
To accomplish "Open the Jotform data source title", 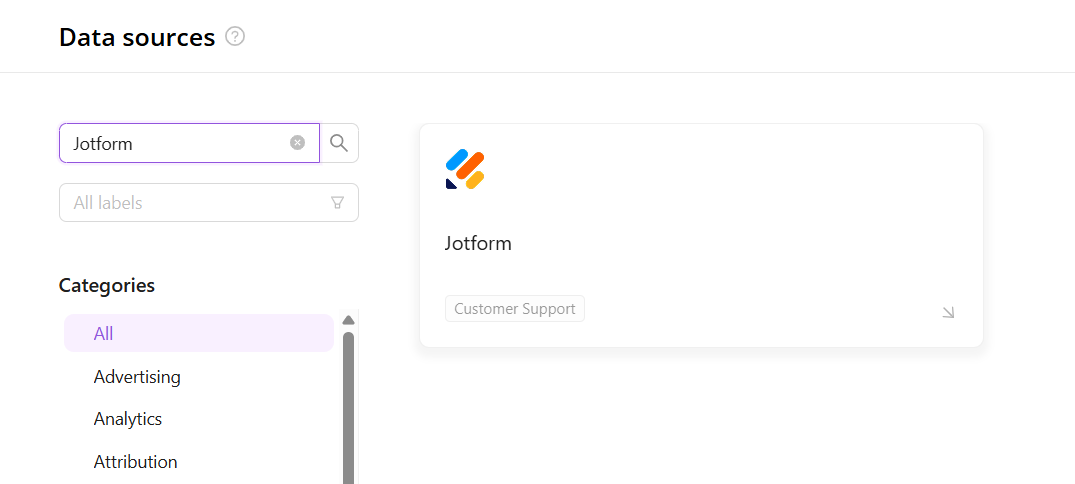I will point(478,243).
